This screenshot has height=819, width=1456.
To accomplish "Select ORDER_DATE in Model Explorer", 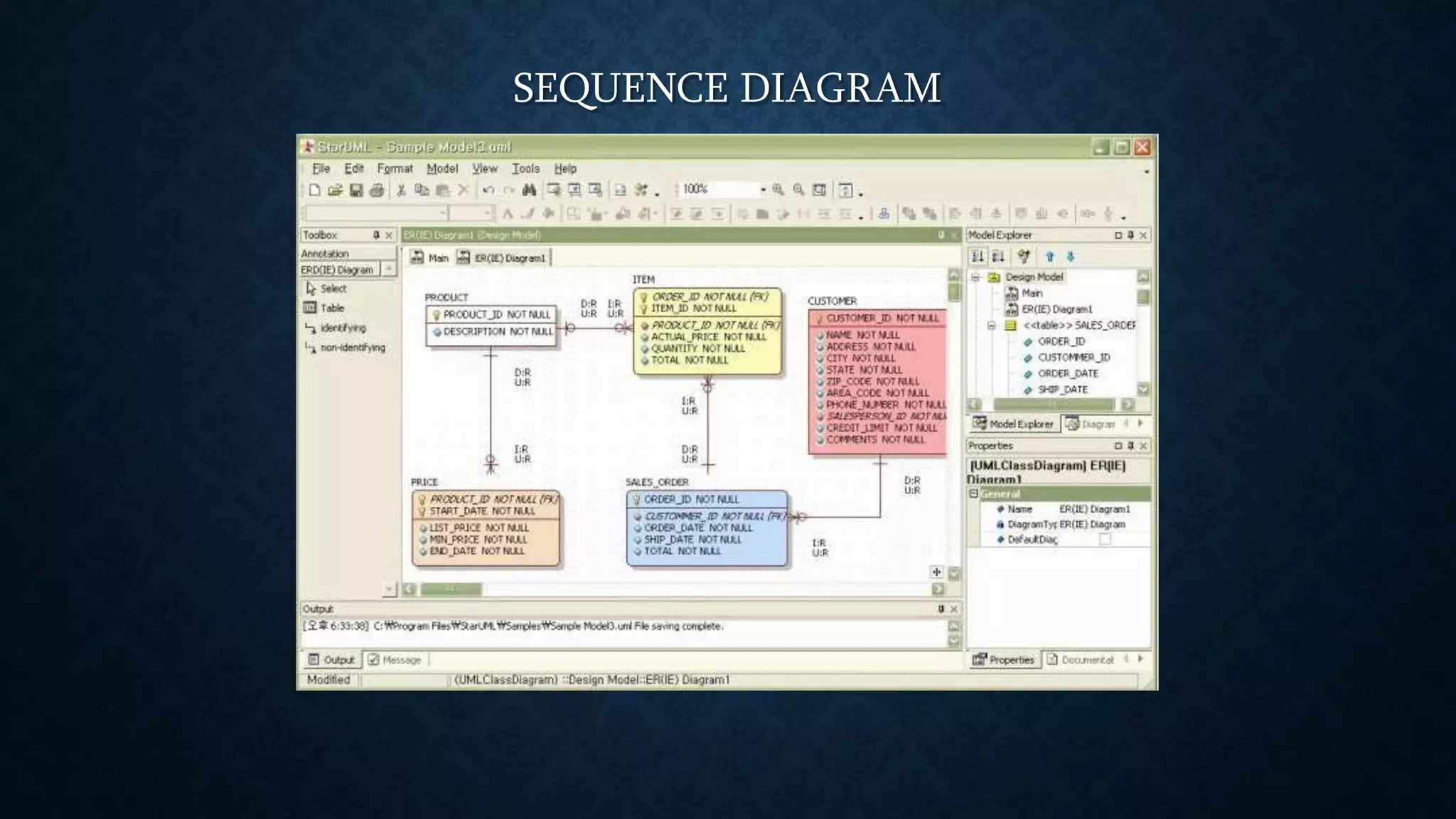I will tap(1067, 374).
